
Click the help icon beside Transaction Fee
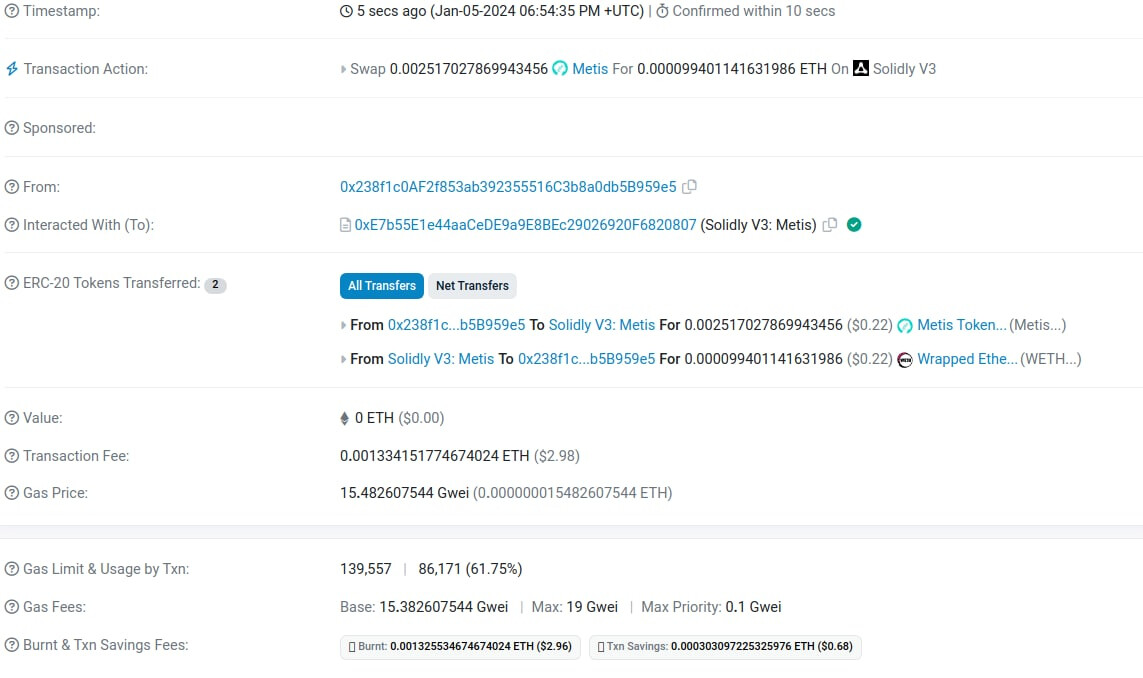12,456
